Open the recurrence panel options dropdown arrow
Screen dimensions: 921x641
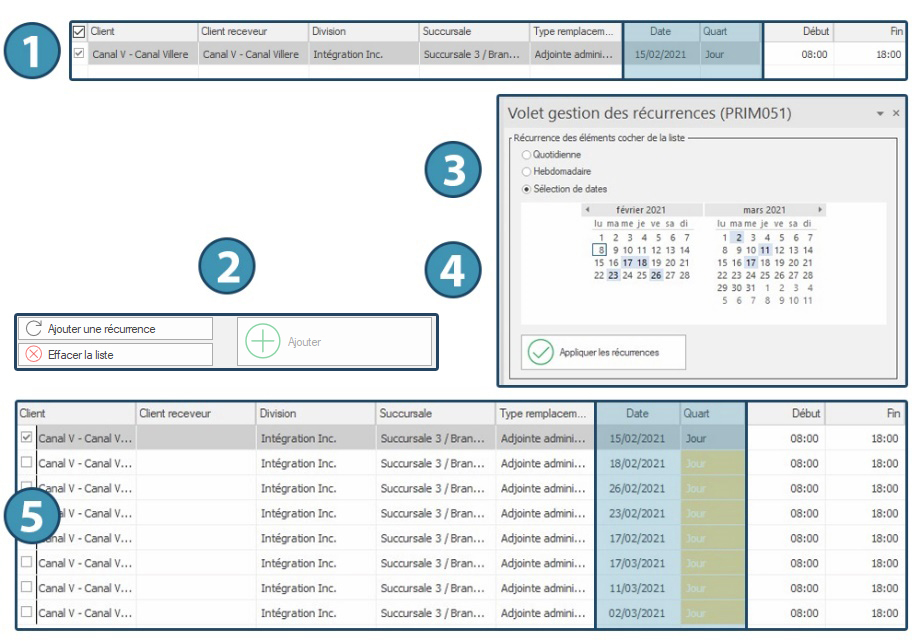click(880, 114)
